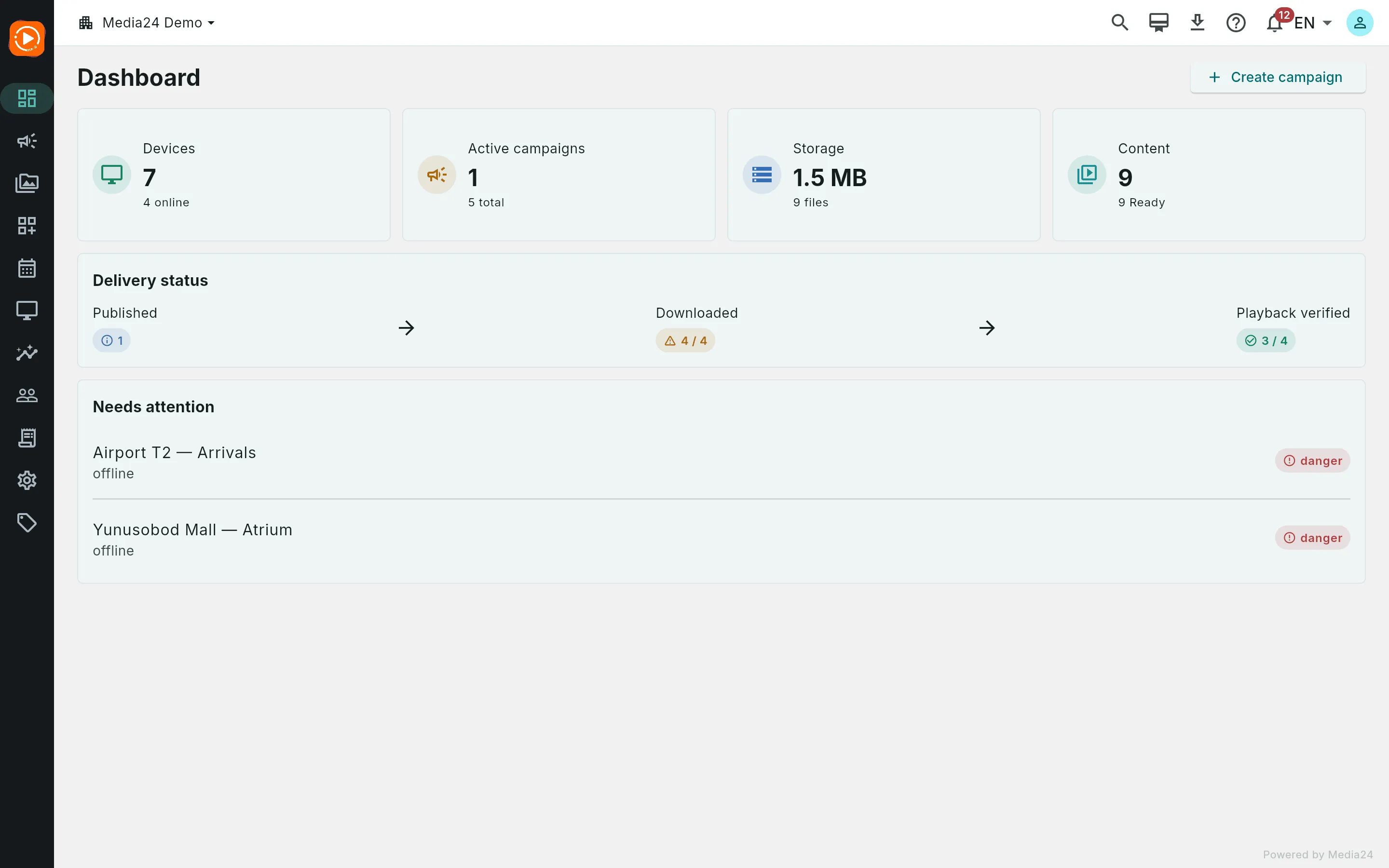Open the users group sidebar icon
The image size is (1389, 868).
[27, 395]
